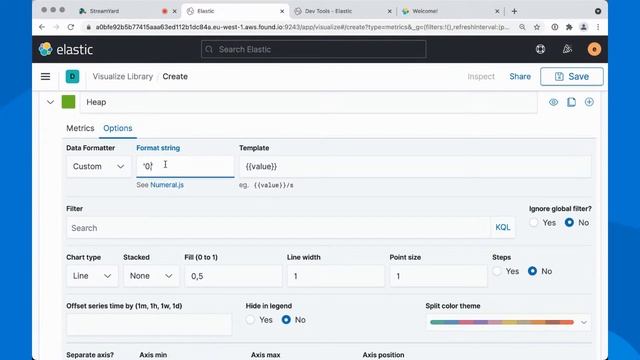Reload the page
The image size is (640, 360).
71,27
